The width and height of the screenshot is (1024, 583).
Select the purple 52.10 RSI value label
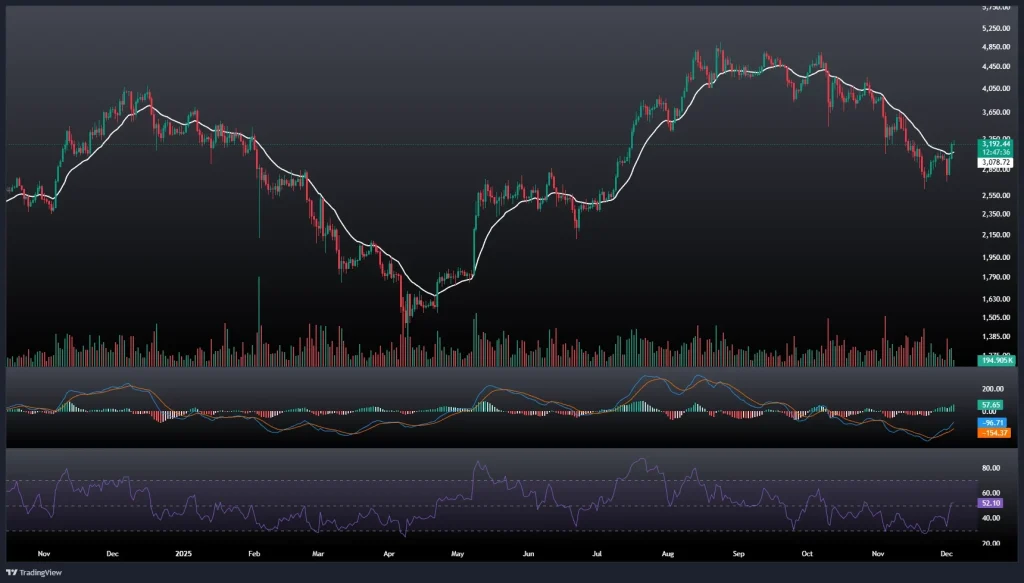click(965, 503)
